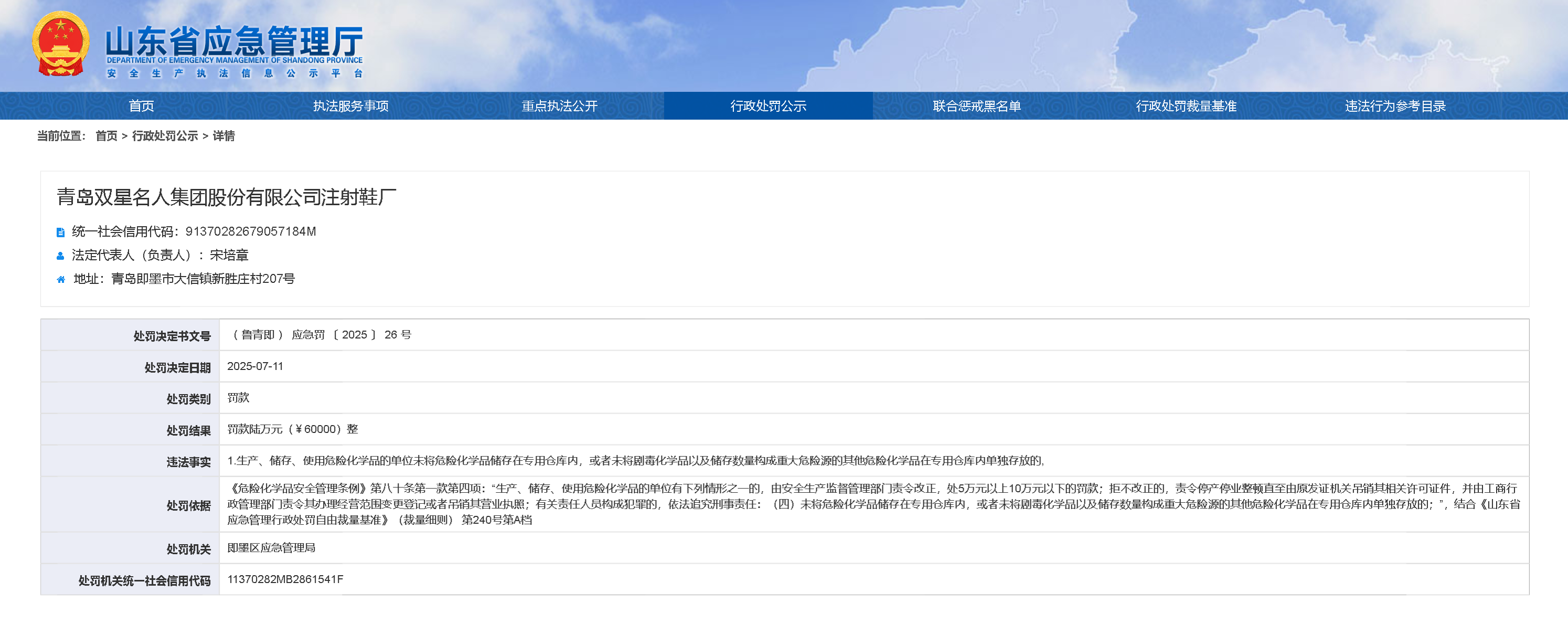Click the penalty type value 罚款
The height and width of the screenshot is (635, 1568).
pos(238,398)
